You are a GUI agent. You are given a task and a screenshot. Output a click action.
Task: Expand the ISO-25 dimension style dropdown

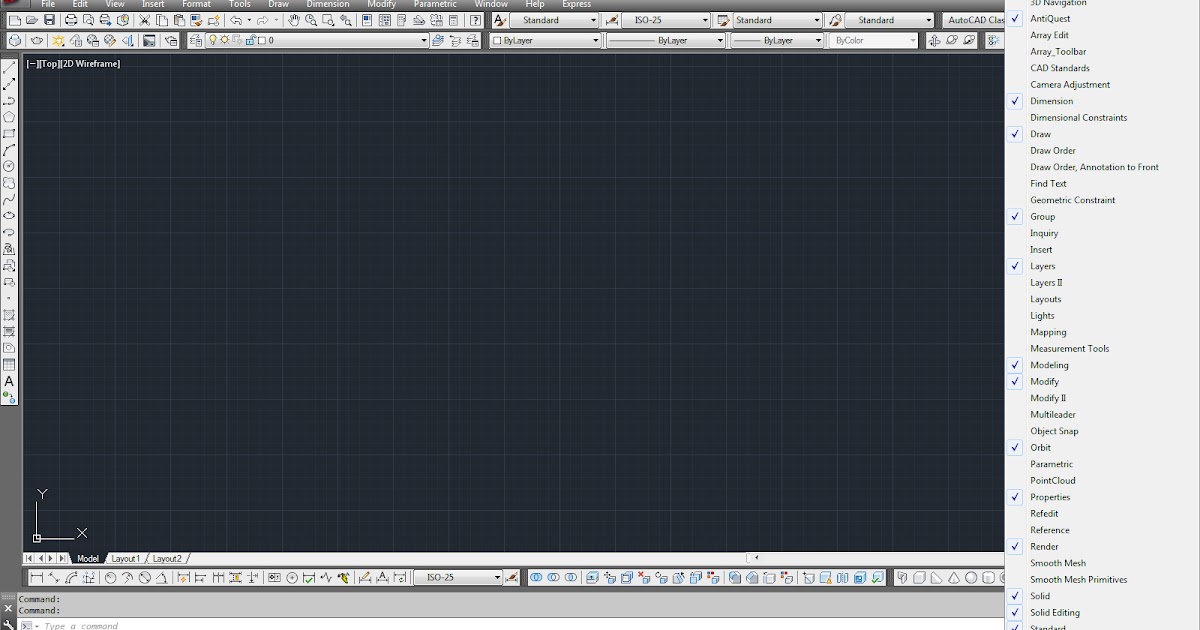(703, 18)
